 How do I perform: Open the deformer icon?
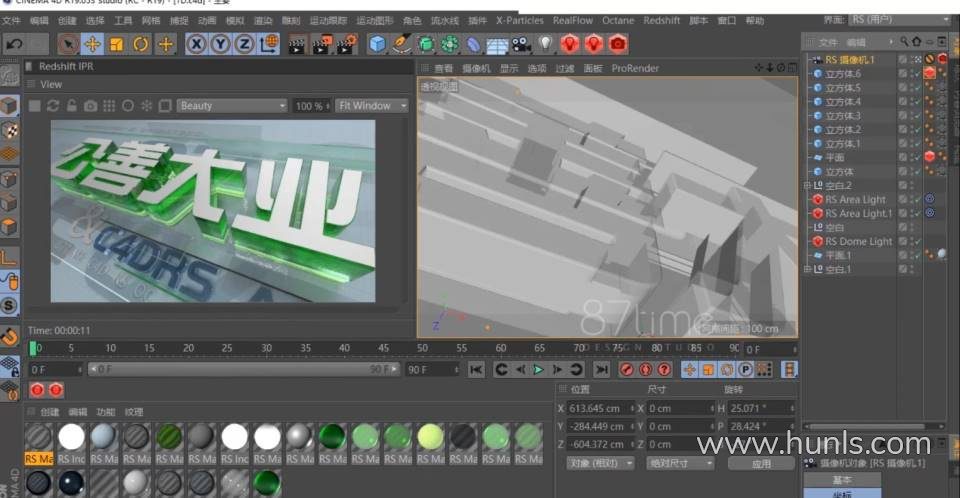pyautogui.click(x=474, y=44)
